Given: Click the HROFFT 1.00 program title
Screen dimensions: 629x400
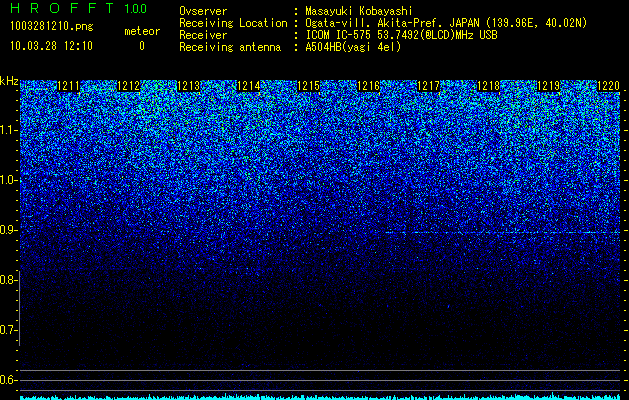Looking at the screenshot, I should click(78, 8).
